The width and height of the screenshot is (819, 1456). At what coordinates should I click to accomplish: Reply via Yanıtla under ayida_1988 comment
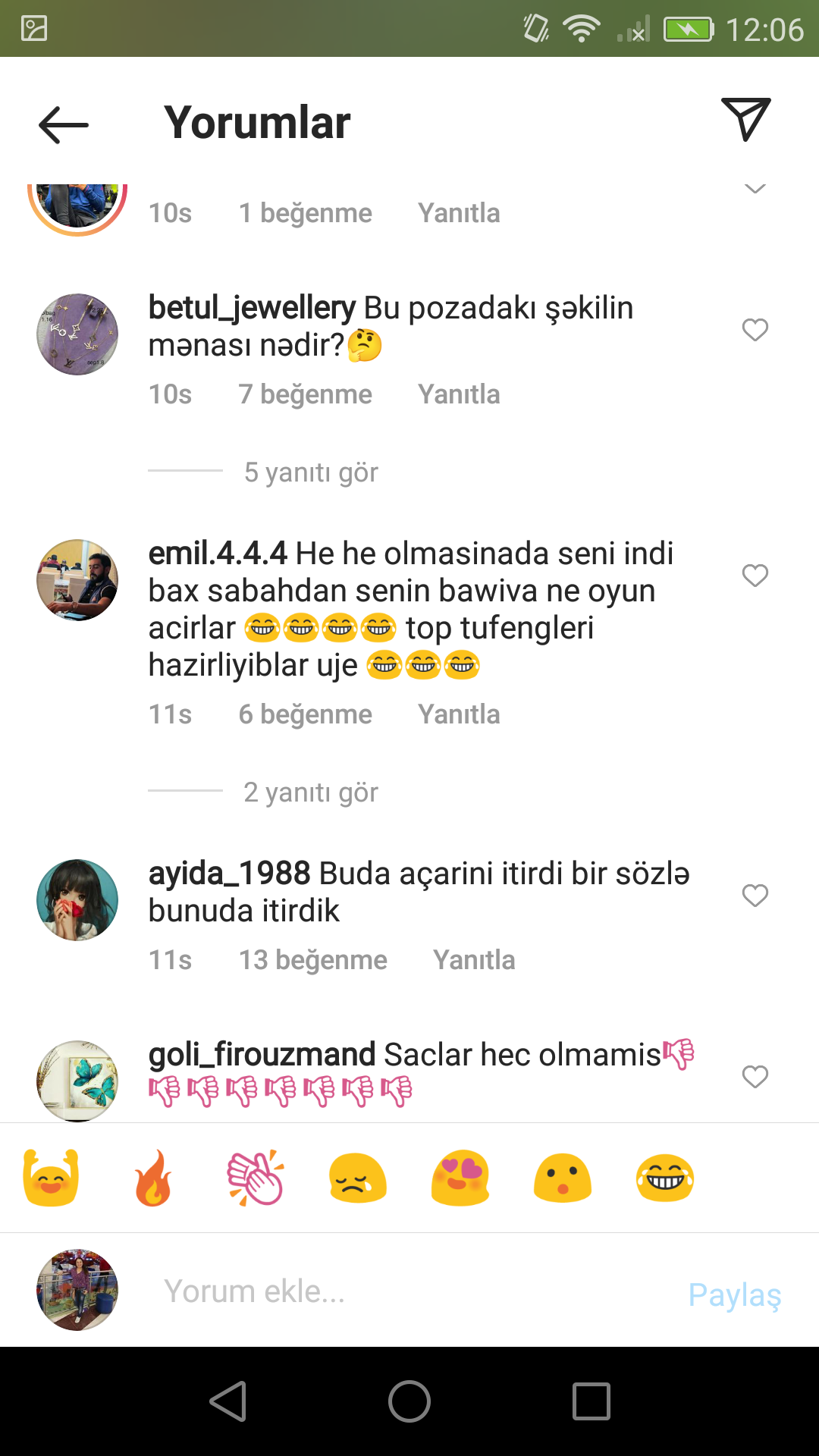(474, 960)
